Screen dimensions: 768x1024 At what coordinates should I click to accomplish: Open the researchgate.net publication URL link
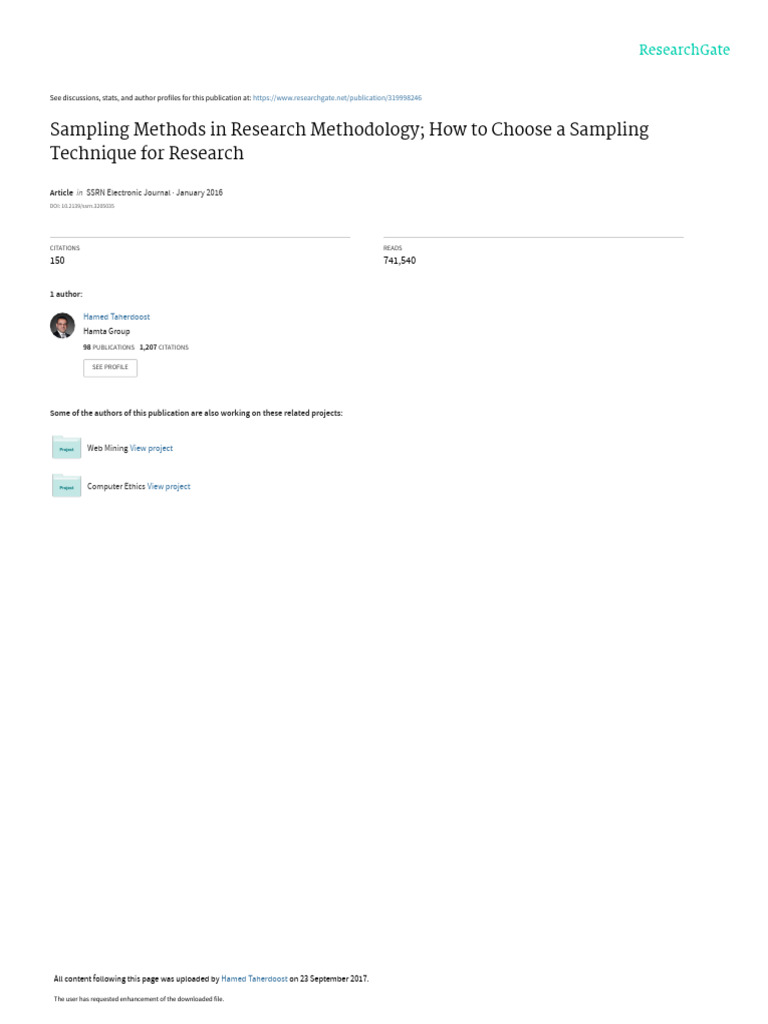pyautogui.click(x=337, y=98)
